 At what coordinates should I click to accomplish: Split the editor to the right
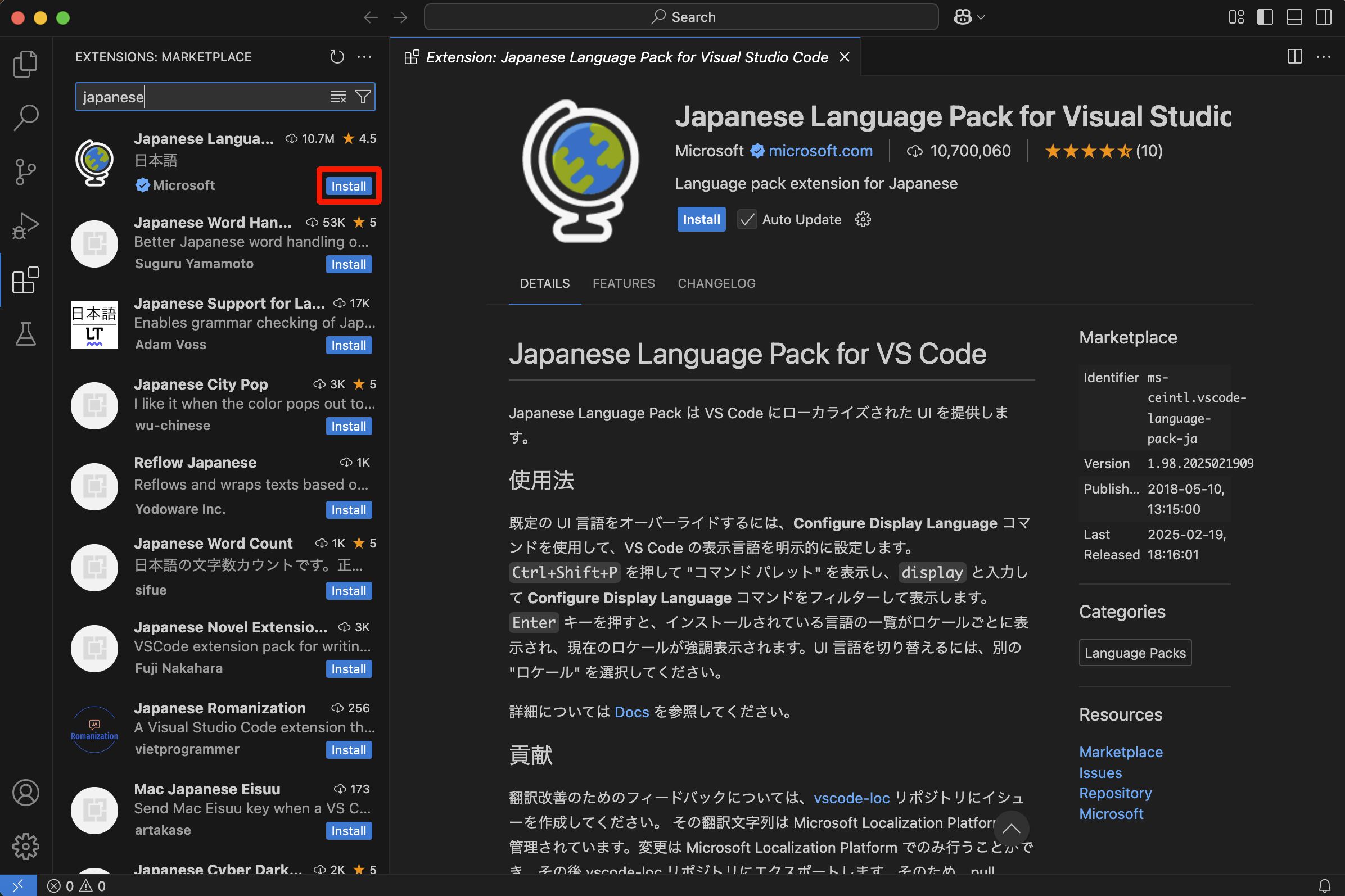click(1295, 57)
